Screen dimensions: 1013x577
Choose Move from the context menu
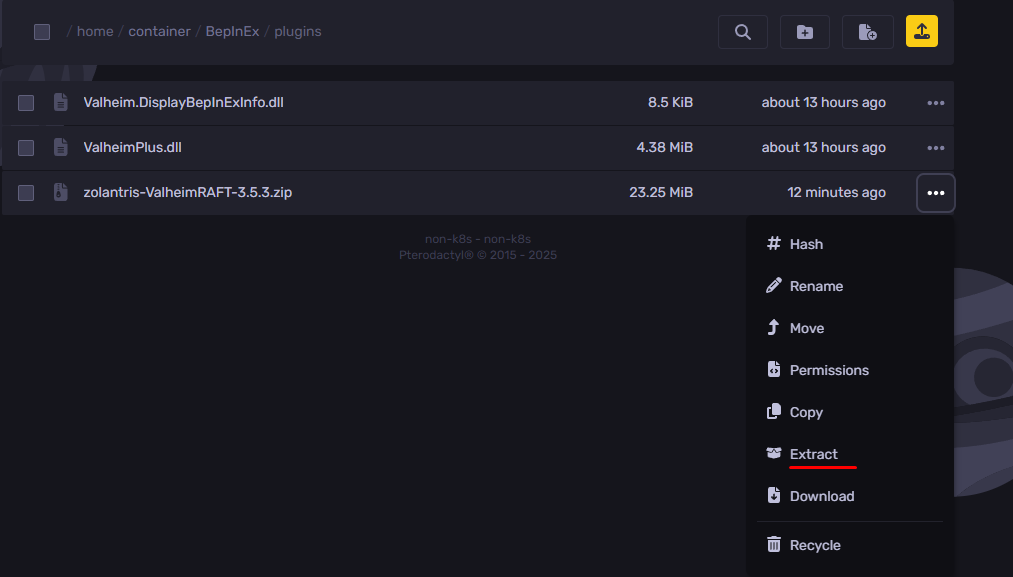(x=850, y=328)
